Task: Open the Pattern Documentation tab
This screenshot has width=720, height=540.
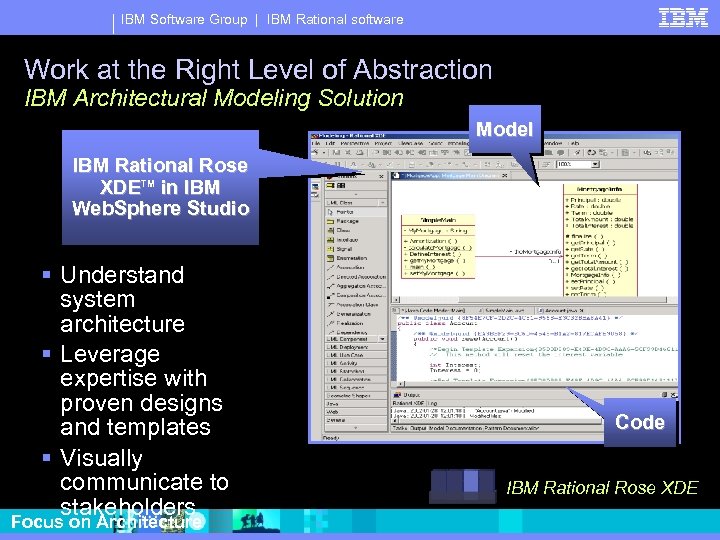Action: tap(512, 428)
